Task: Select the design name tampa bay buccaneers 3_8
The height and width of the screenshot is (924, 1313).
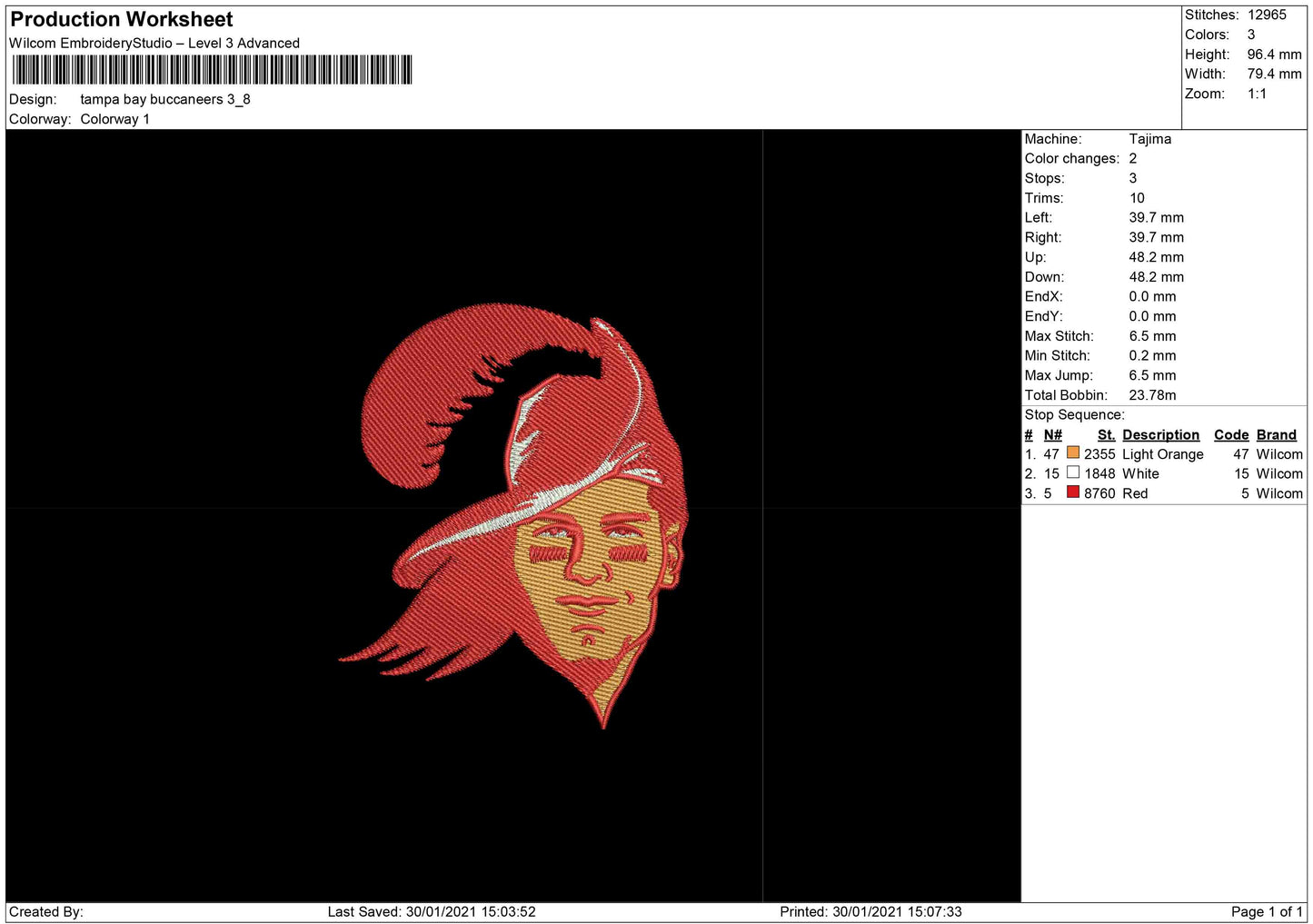Action: (x=165, y=99)
